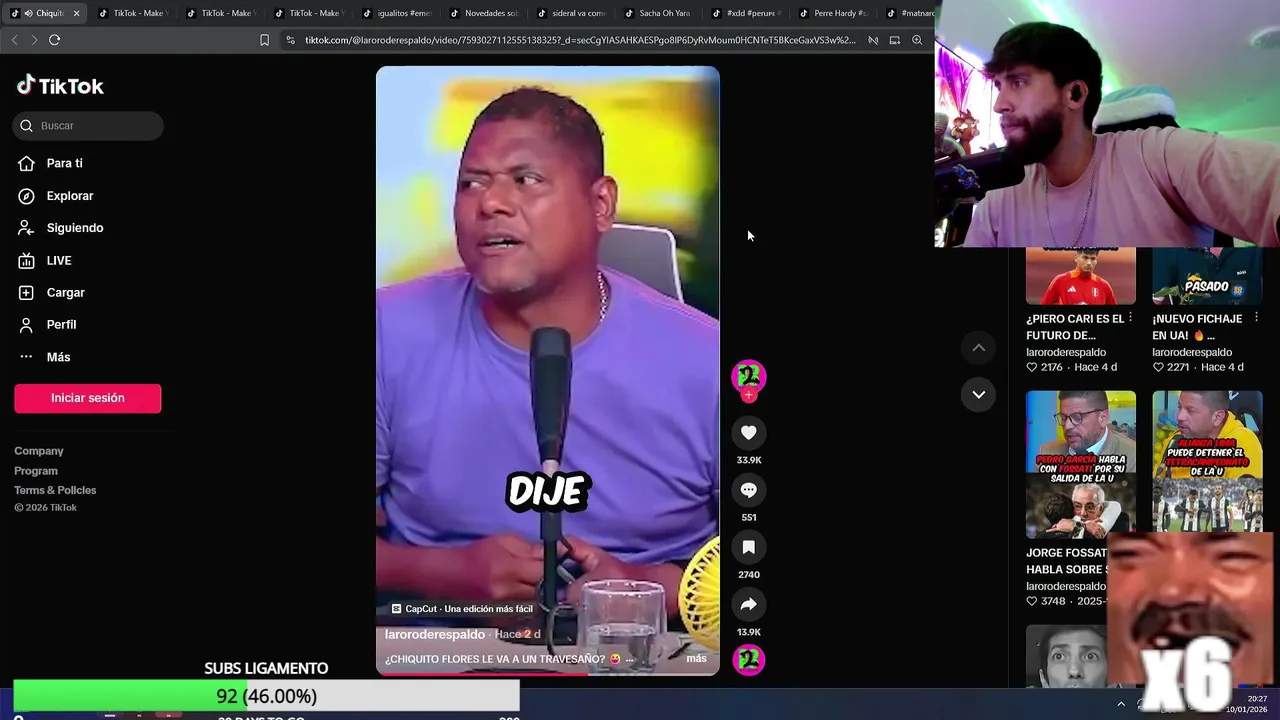Screen dimensions: 1280x720
Task: Open the Terms & Policies link
Action: 55,490
